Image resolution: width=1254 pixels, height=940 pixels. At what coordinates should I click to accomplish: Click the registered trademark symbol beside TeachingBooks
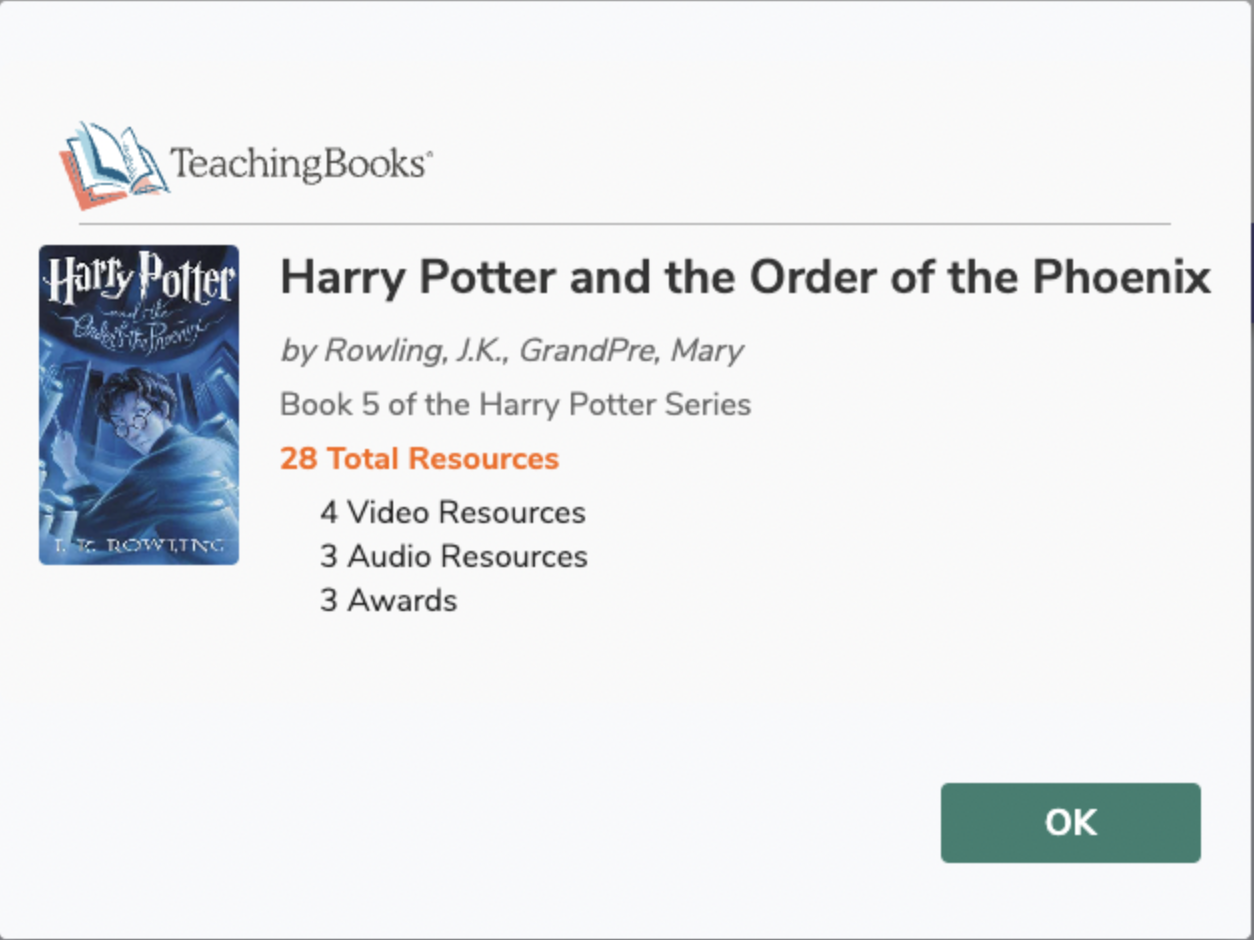pyautogui.click(x=430, y=154)
